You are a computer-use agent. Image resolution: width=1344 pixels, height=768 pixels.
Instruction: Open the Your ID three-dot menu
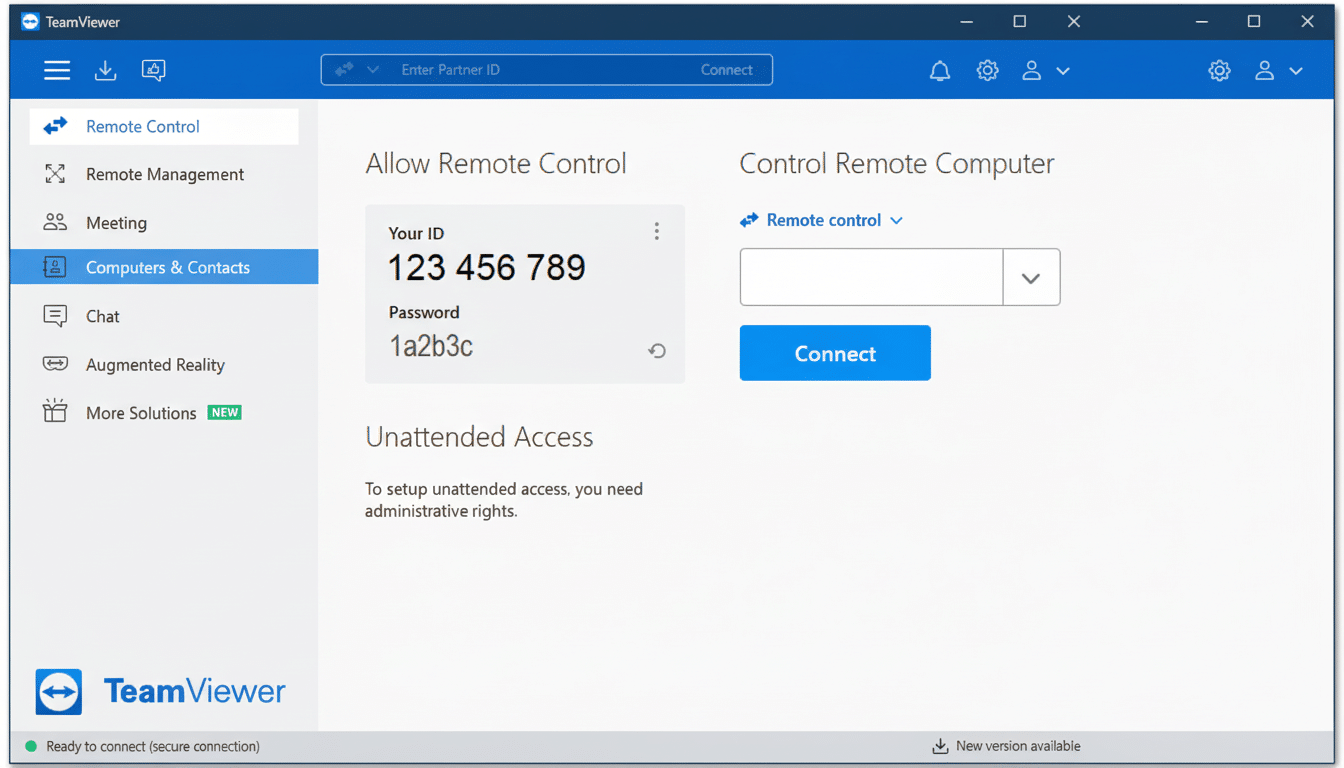point(657,230)
